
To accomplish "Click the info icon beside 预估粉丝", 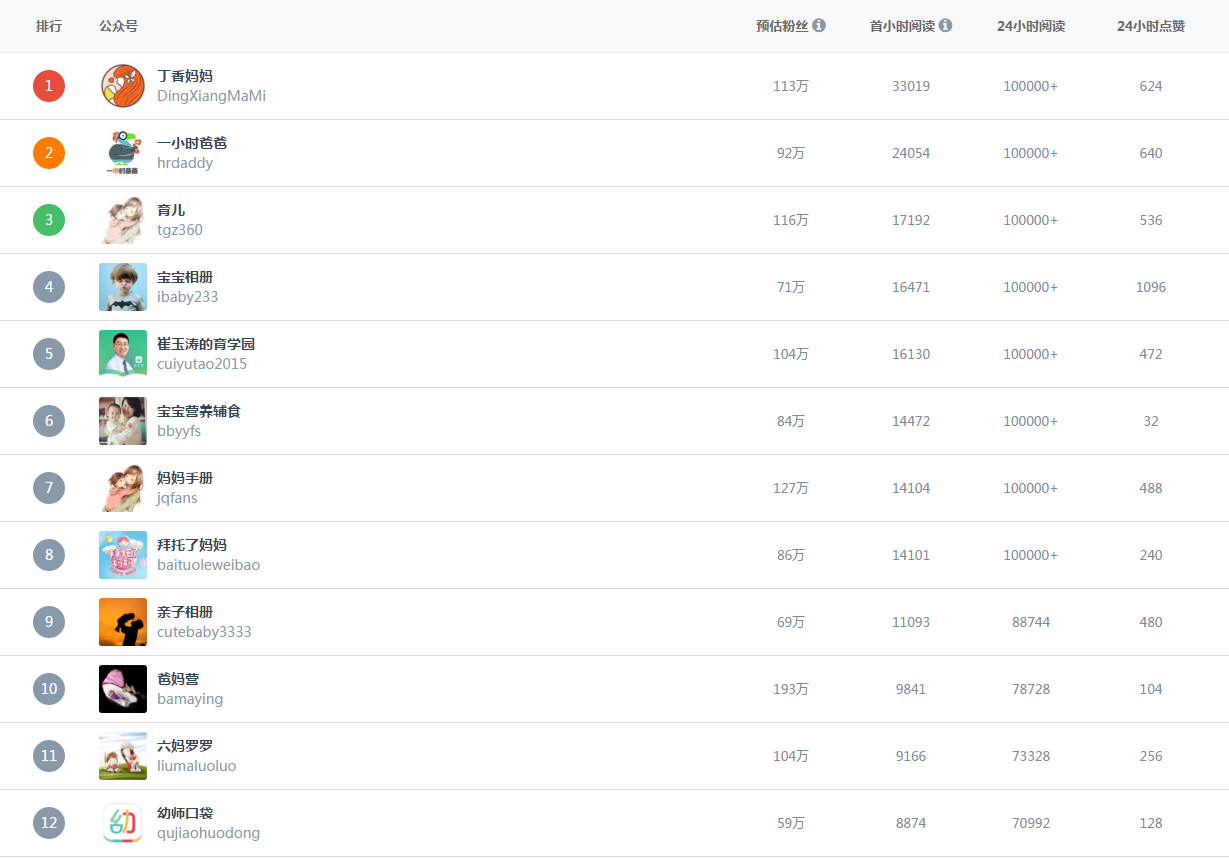I will (x=819, y=26).
